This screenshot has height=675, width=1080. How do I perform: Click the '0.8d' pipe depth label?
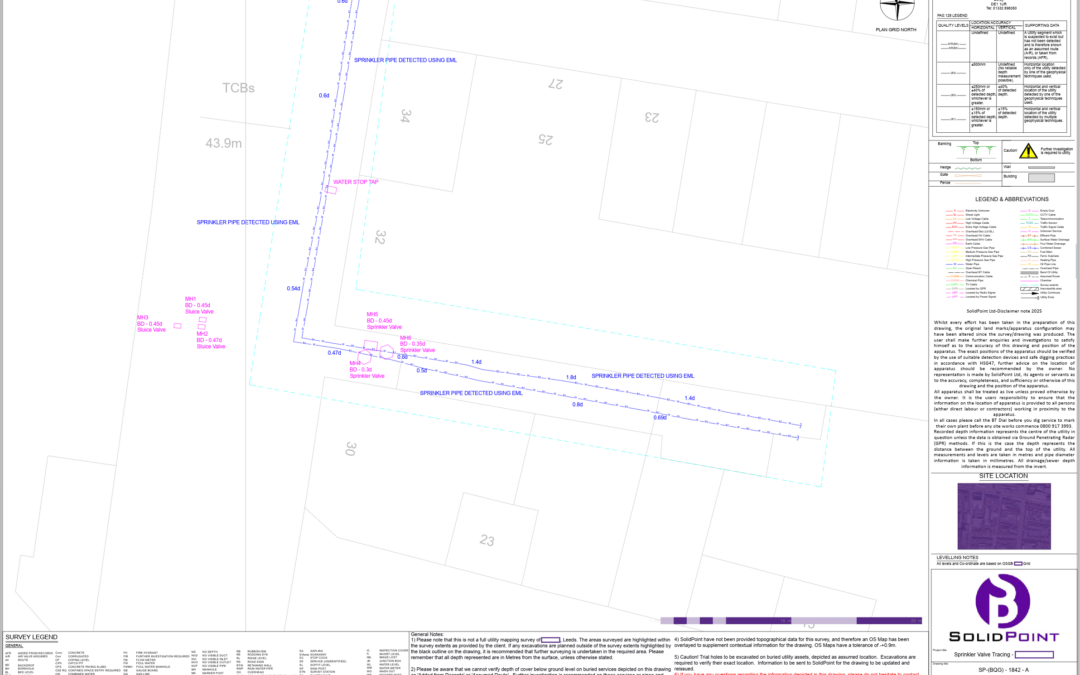click(577, 404)
